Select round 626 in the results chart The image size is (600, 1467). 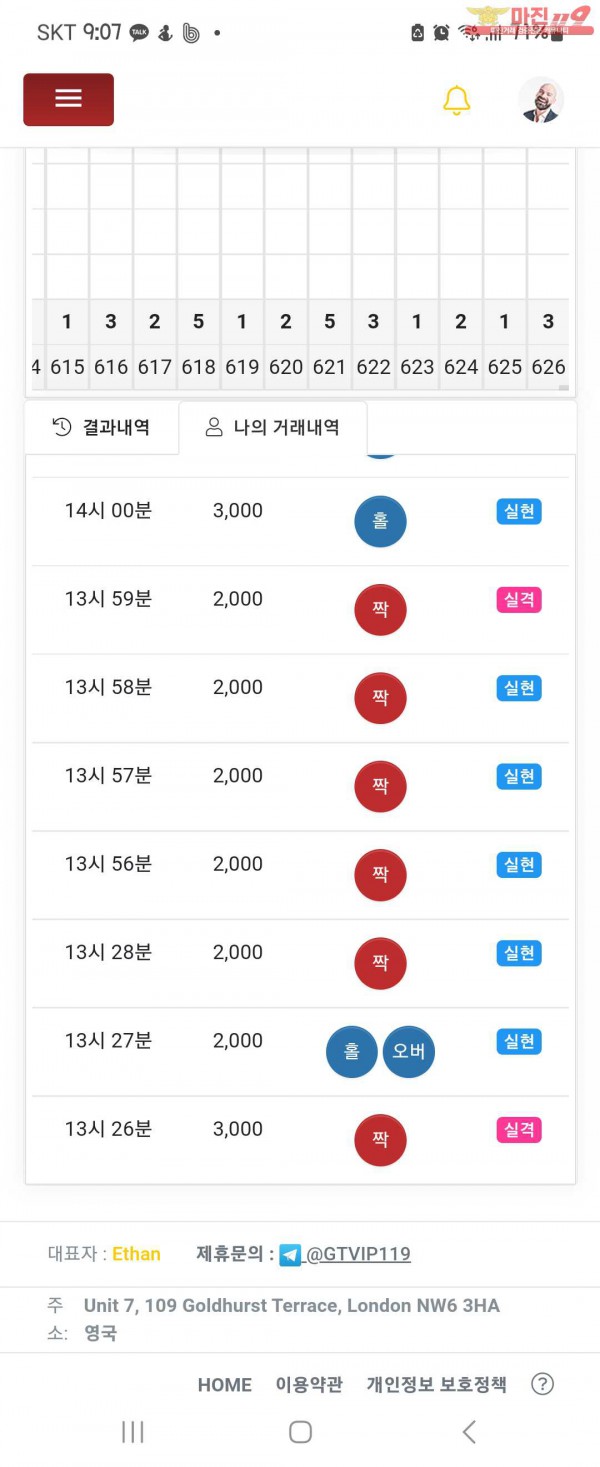tap(548, 367)
